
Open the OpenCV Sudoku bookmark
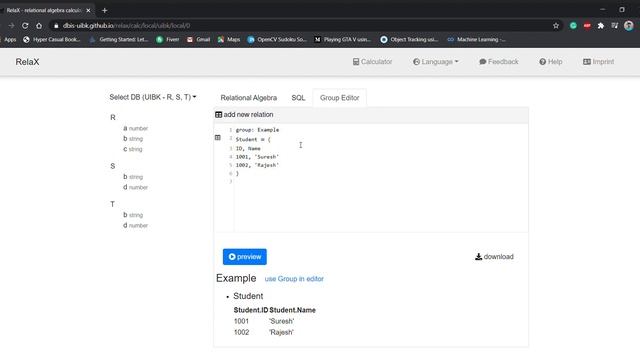point(277,40)
